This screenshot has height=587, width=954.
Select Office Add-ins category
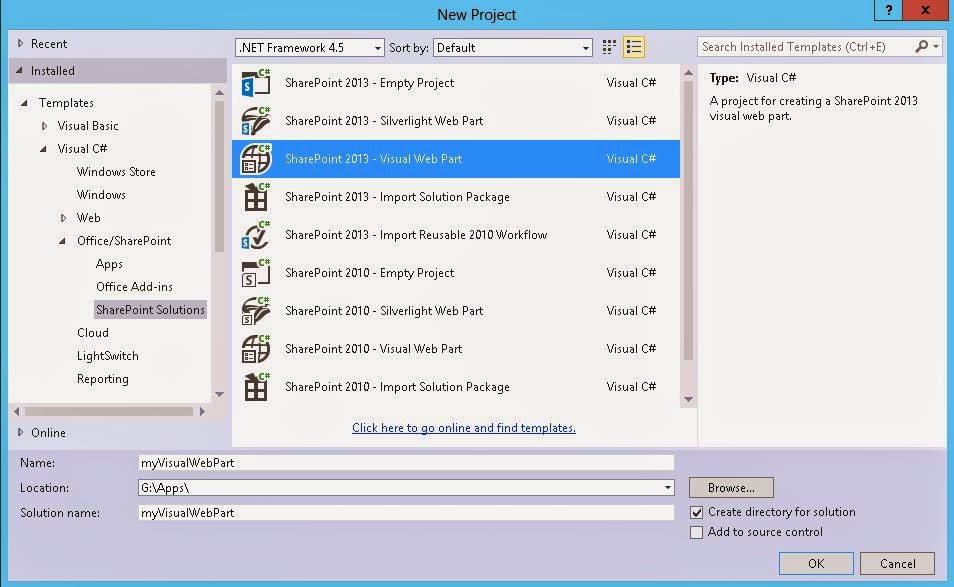click(x=134, y=287)
